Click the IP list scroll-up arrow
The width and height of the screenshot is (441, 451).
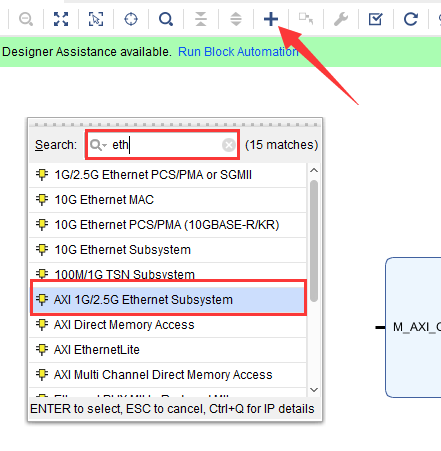pyautogui.click(x=314, y=170)
